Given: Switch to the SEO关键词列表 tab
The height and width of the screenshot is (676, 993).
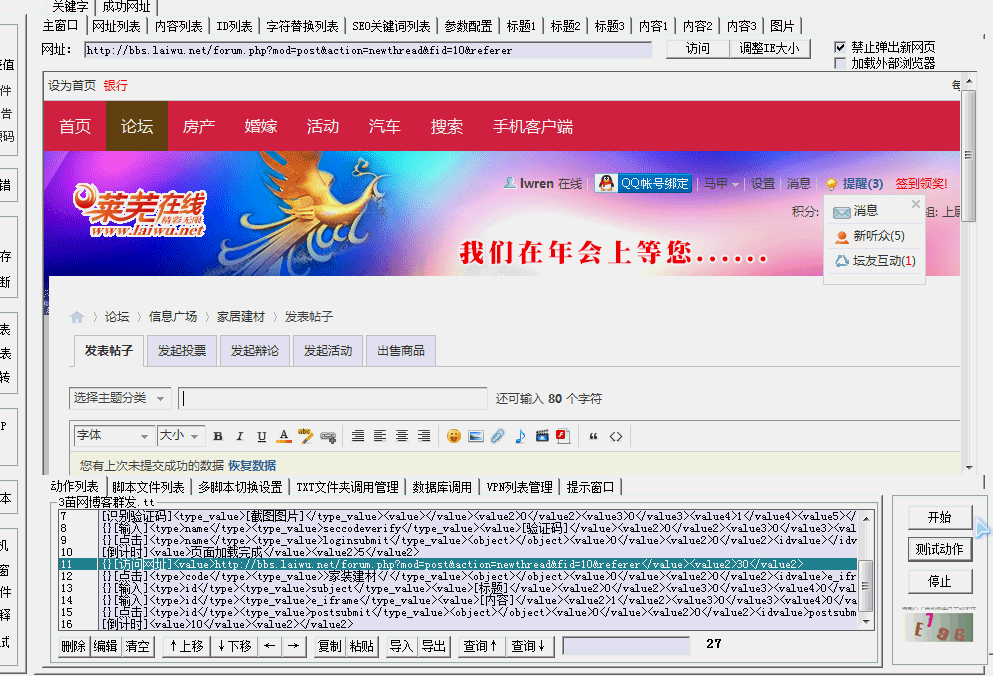Looking at the screenshot, I should 391,27.
